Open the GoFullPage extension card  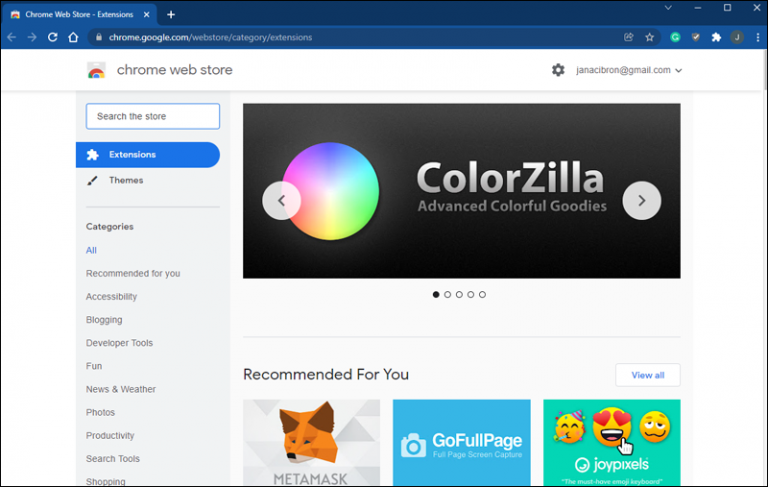click(x=461, y=442)
